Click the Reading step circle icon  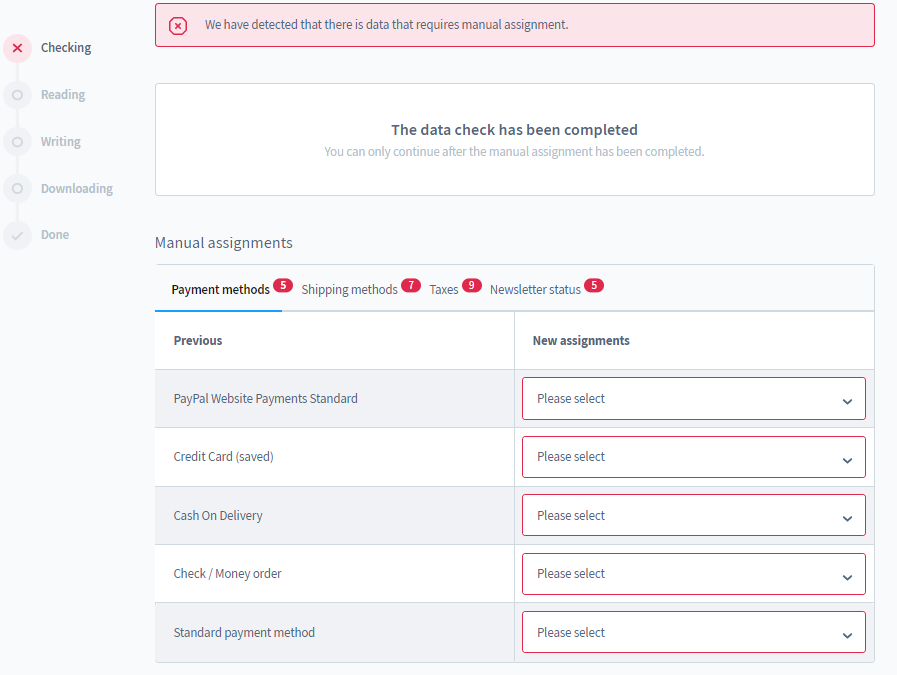[17, 95]
